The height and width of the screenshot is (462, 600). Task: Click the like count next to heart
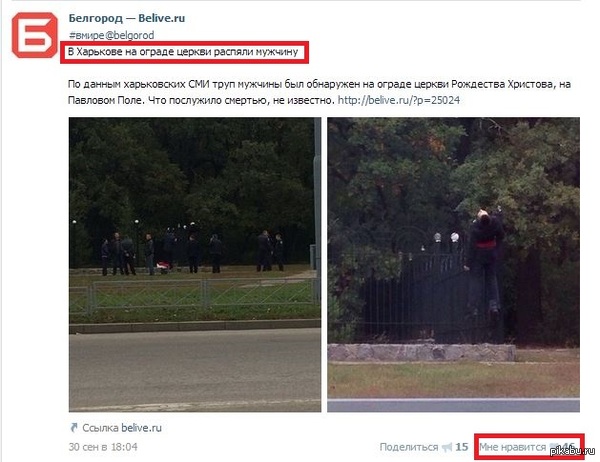(x=567, y=447)
